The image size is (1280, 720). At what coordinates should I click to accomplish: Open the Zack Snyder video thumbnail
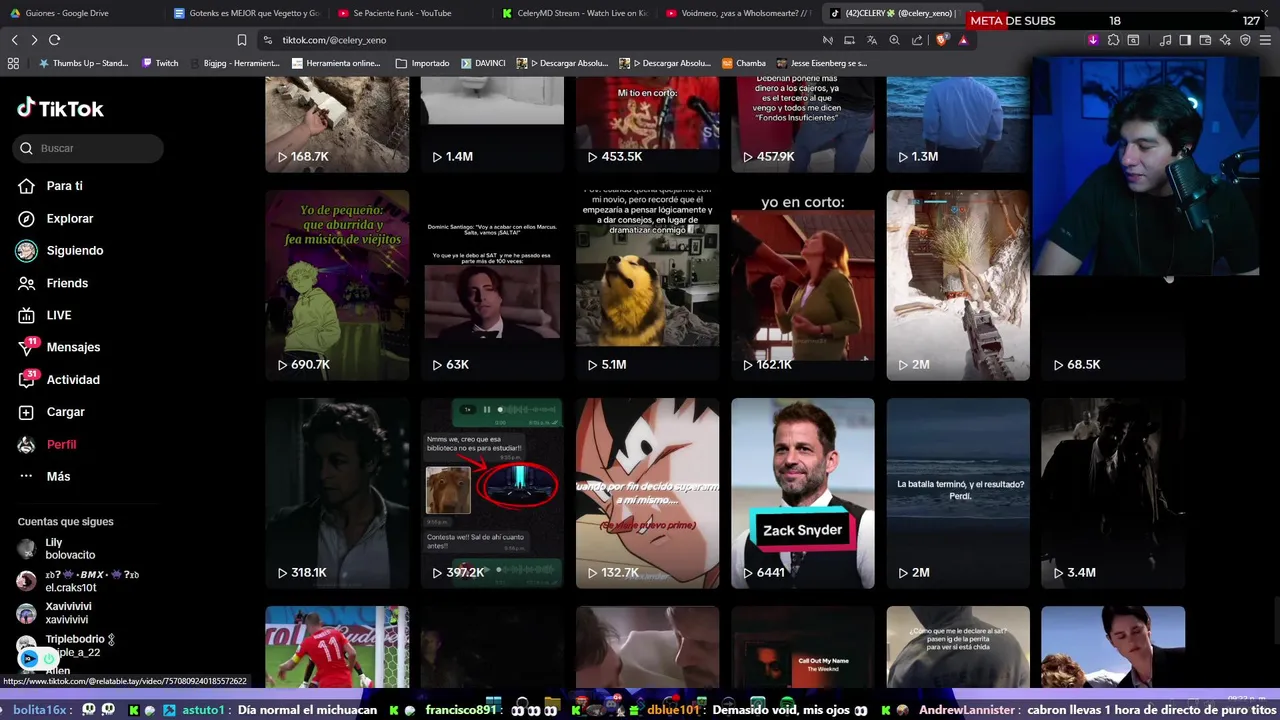click(802, 493)
